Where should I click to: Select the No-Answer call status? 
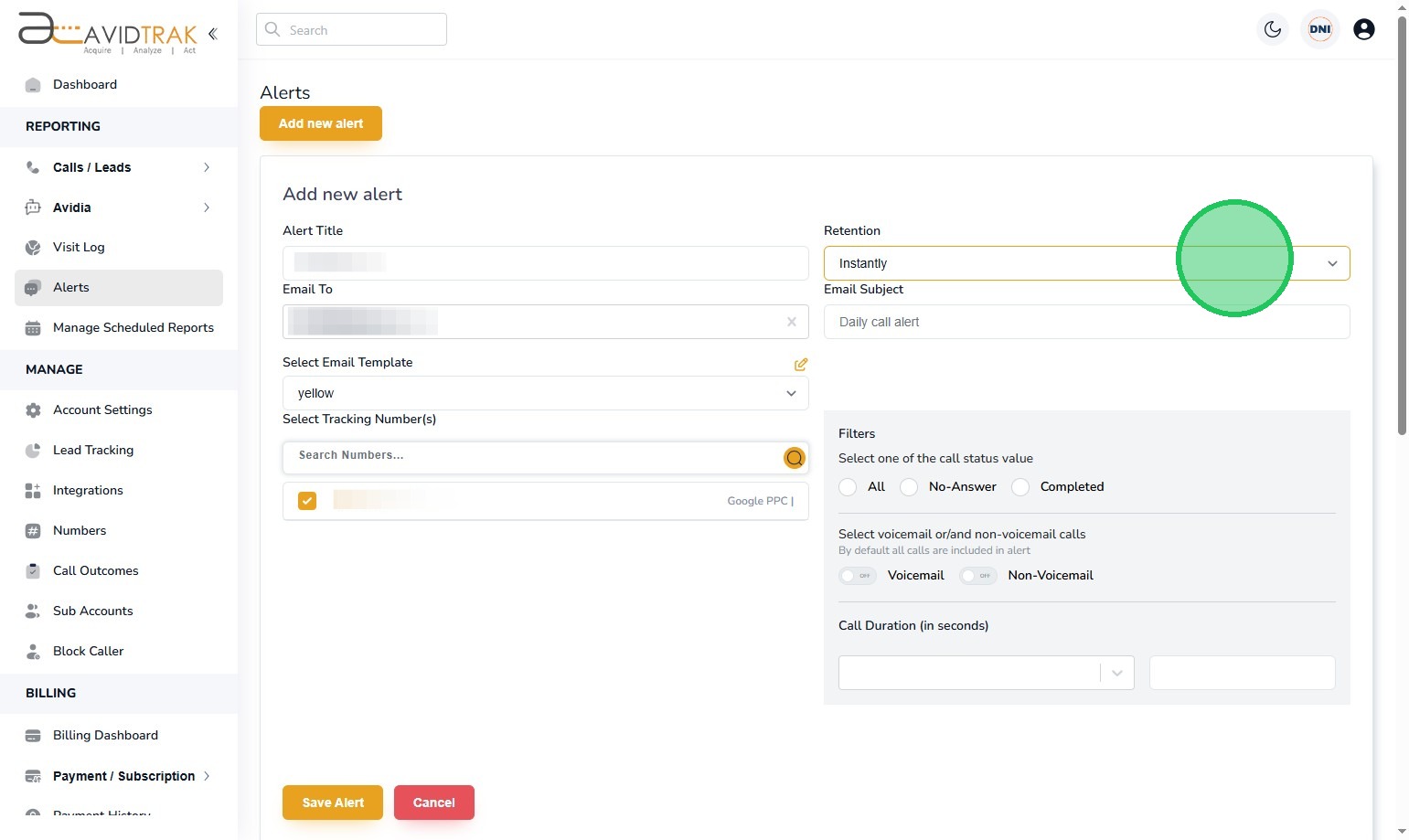pos(909,487)
